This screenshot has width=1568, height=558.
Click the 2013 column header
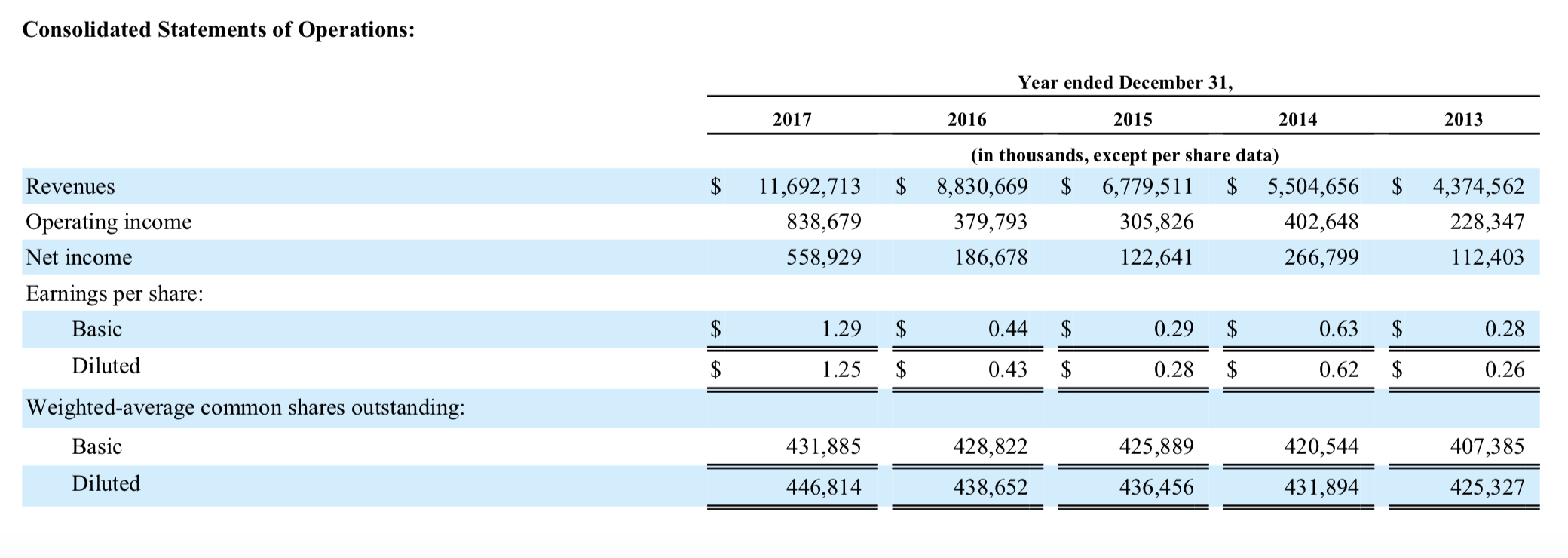click(1464, 119)
